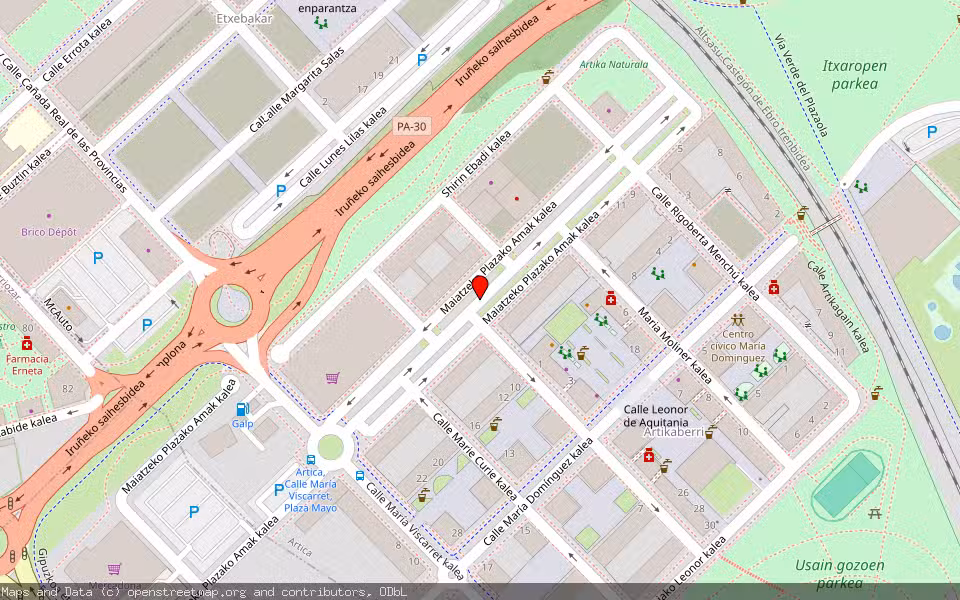
Task: Click the McAuto place label
Action: click(56, 313)
